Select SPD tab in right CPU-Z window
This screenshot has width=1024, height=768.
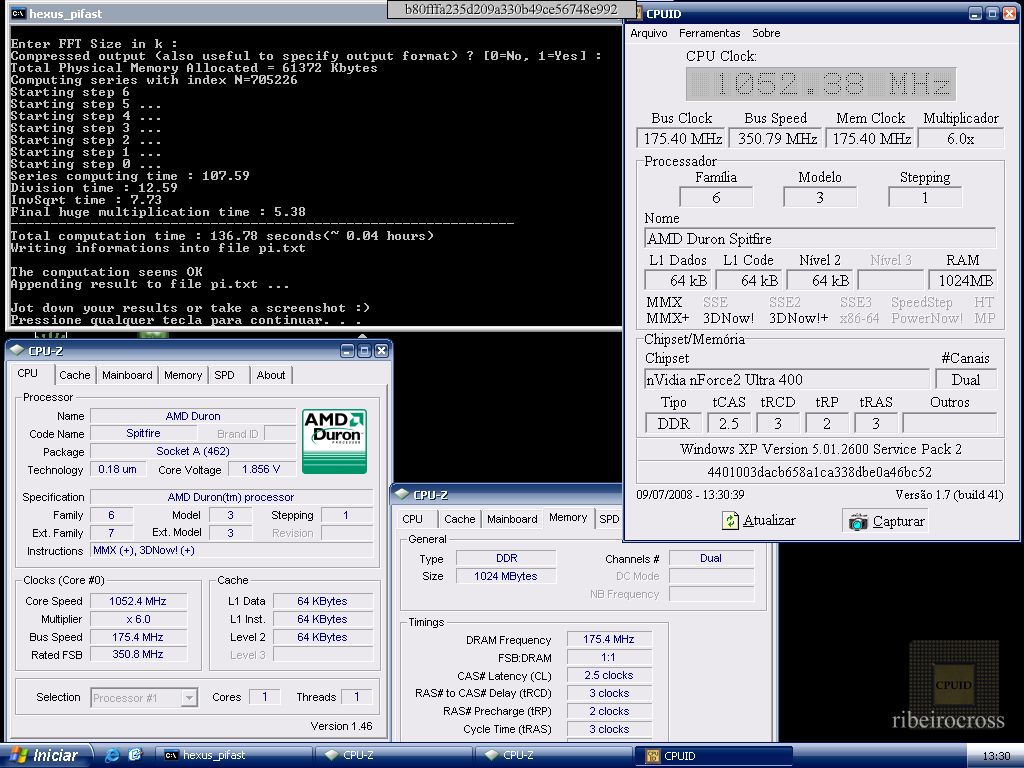609,519
